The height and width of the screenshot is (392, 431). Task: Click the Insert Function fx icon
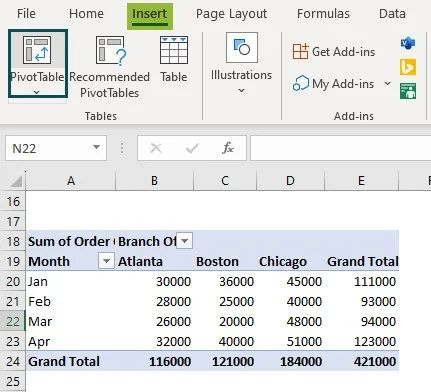pos(228,148)
